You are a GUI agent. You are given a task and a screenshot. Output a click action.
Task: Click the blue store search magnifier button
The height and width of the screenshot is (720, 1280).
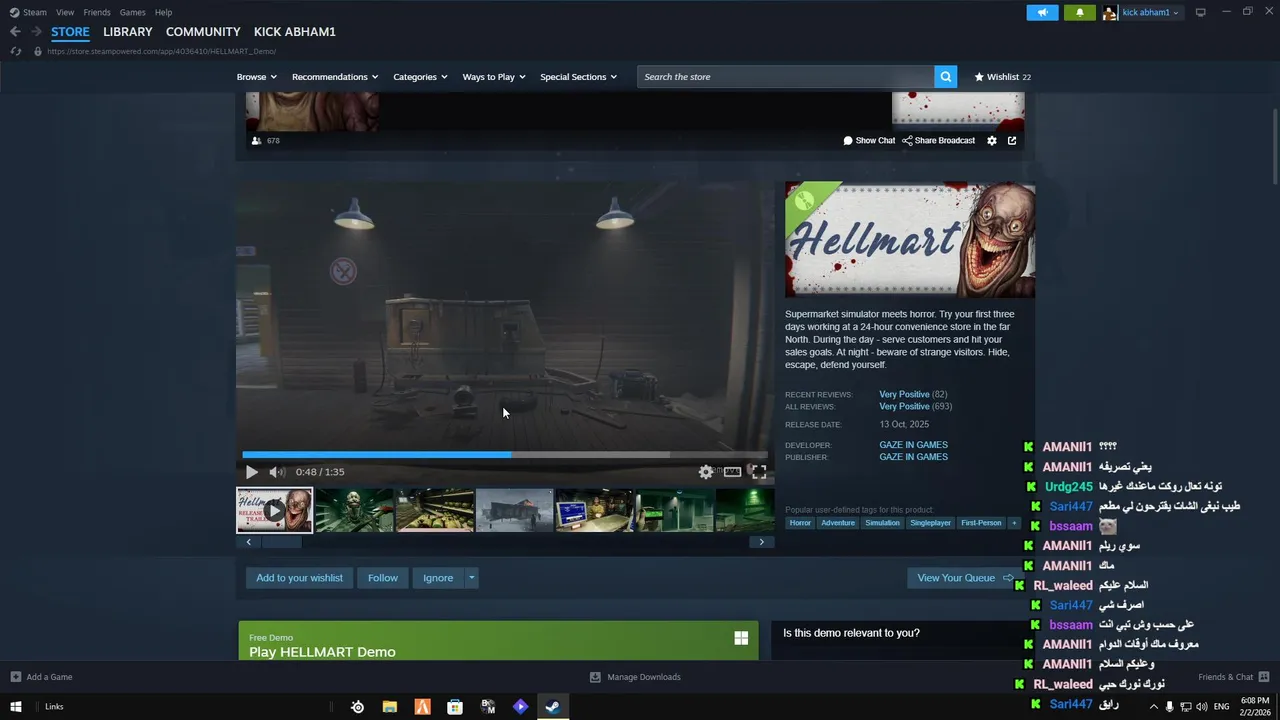coord(945,77)
